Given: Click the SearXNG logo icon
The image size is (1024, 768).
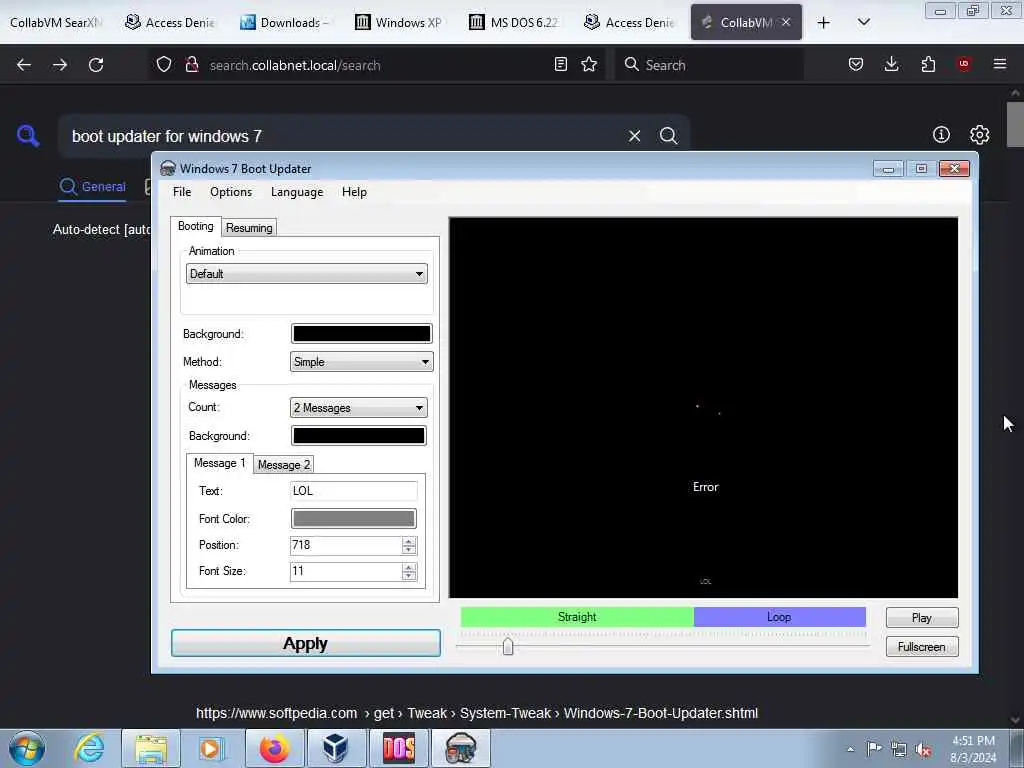Looking at the screenshot, I should 28,136.
